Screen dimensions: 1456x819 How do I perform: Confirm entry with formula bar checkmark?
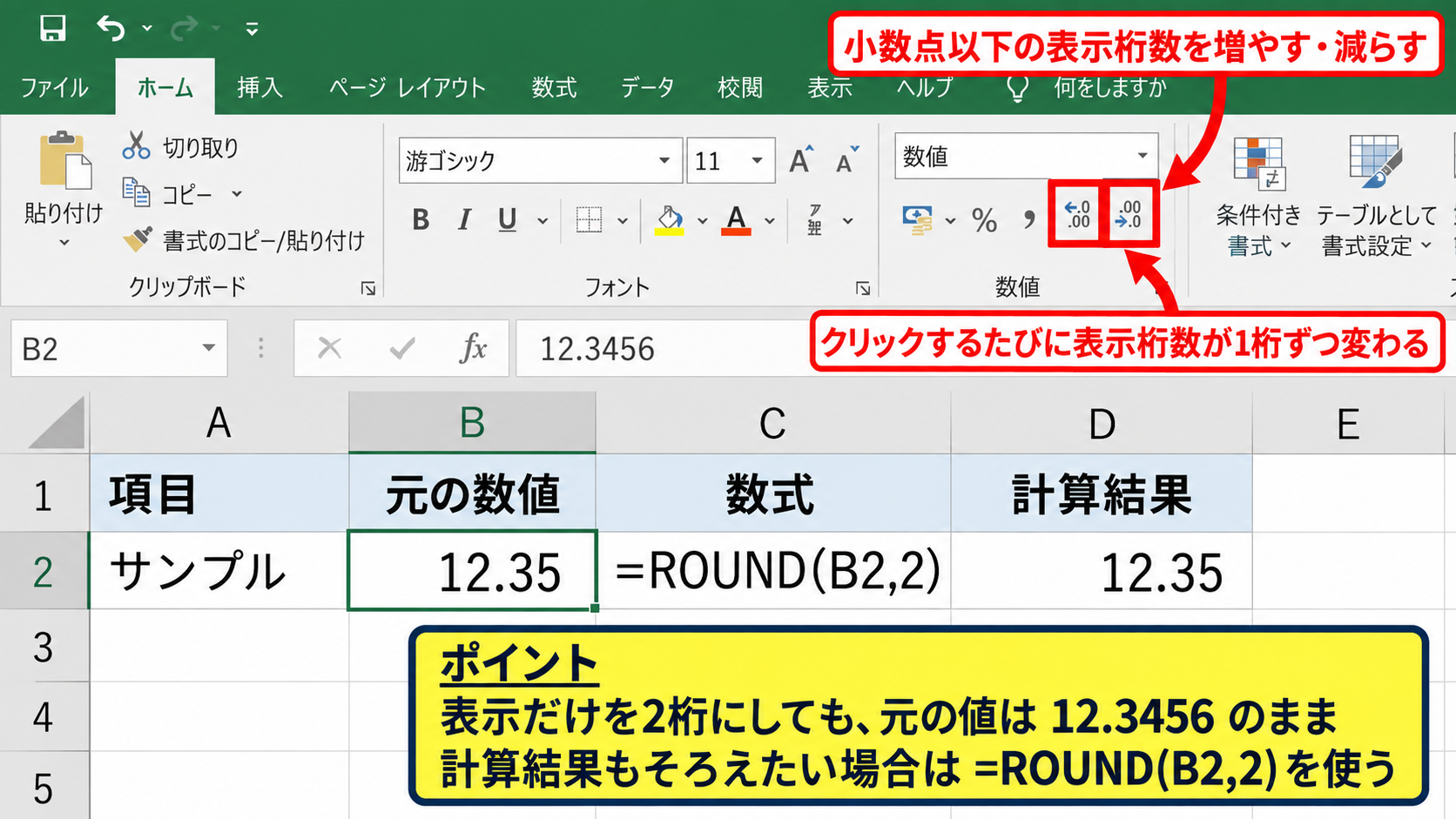click(401, 349)
